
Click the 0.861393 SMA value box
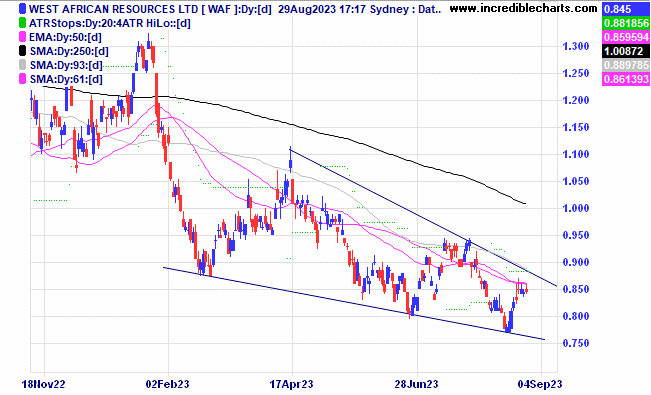coord(625,79)
